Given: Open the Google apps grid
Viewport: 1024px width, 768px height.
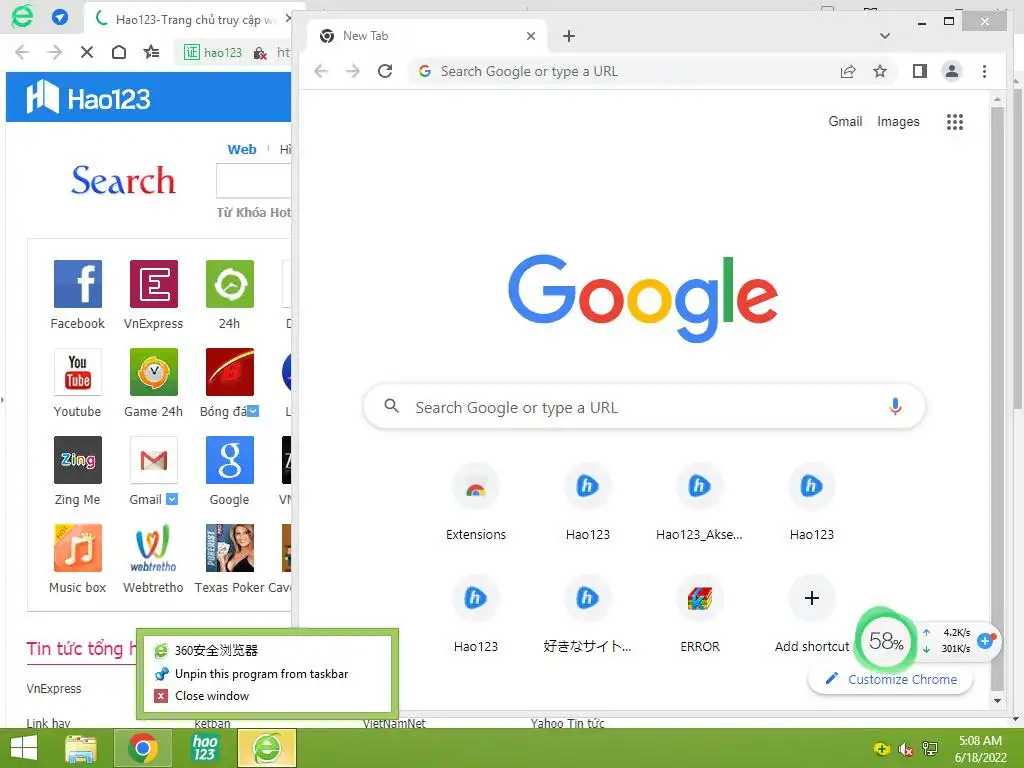Looking at the screenshot, I should [955, 121].
